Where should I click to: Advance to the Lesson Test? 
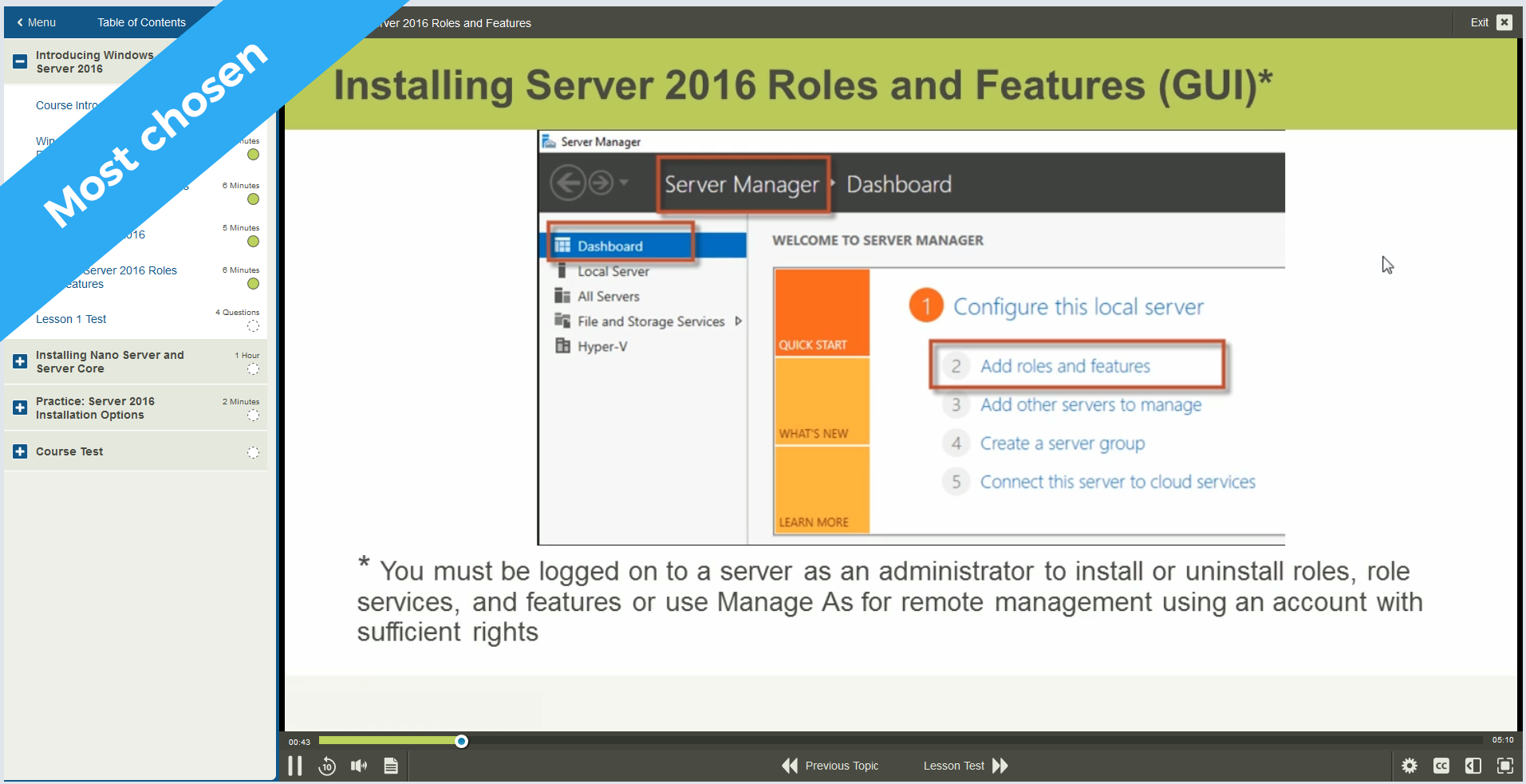click(x=966, y=766)
